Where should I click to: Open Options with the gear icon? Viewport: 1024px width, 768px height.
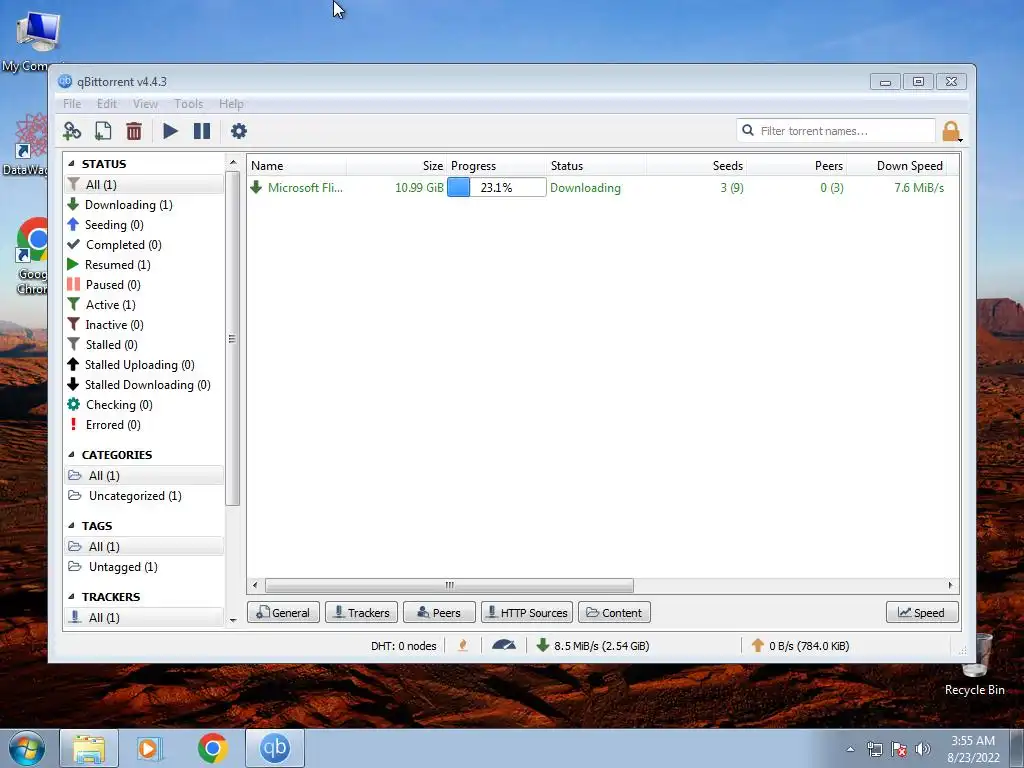click(239, 131)
